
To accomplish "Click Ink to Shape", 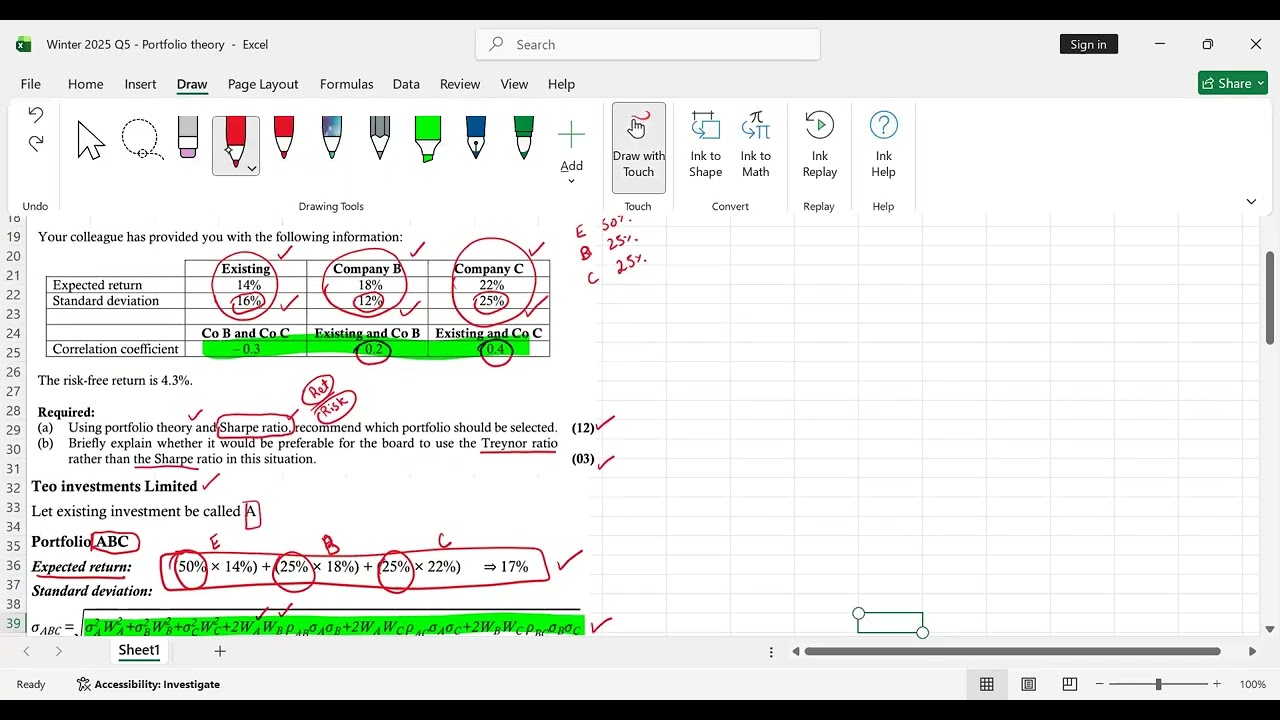I will [705, 146].
